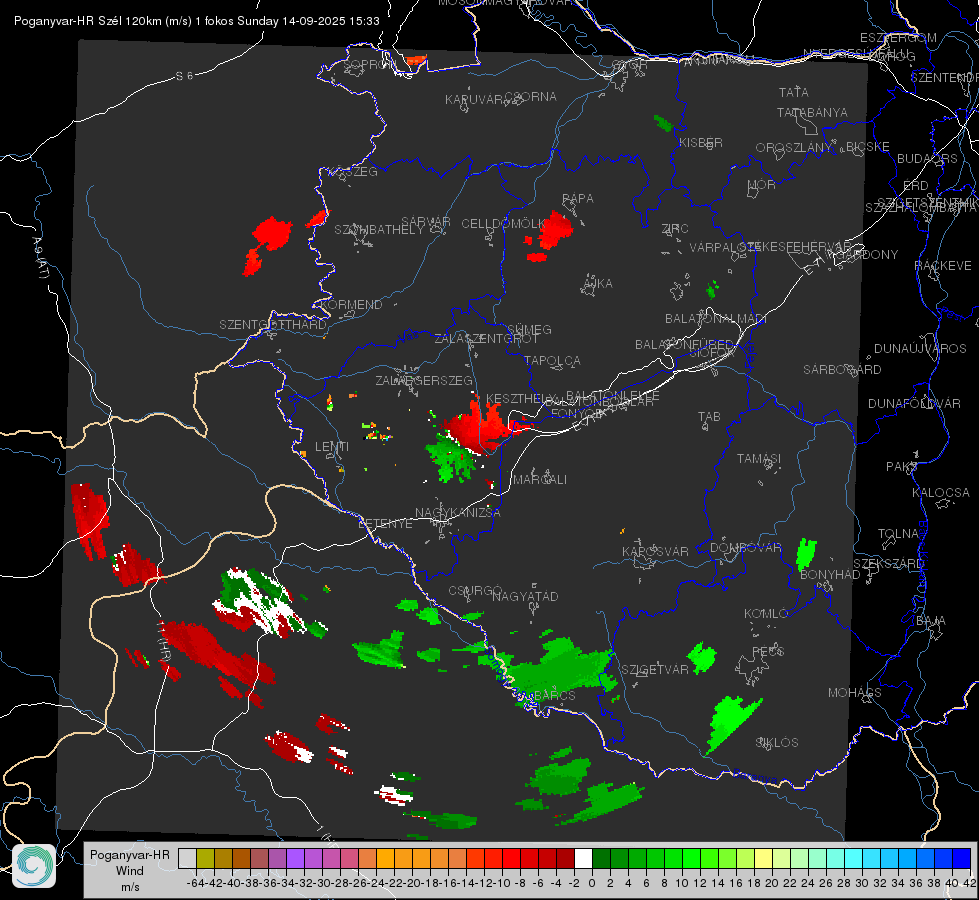Select the NAGYKANIZSA city label
This screenshot has height=900, width=979.
(458, 513)
